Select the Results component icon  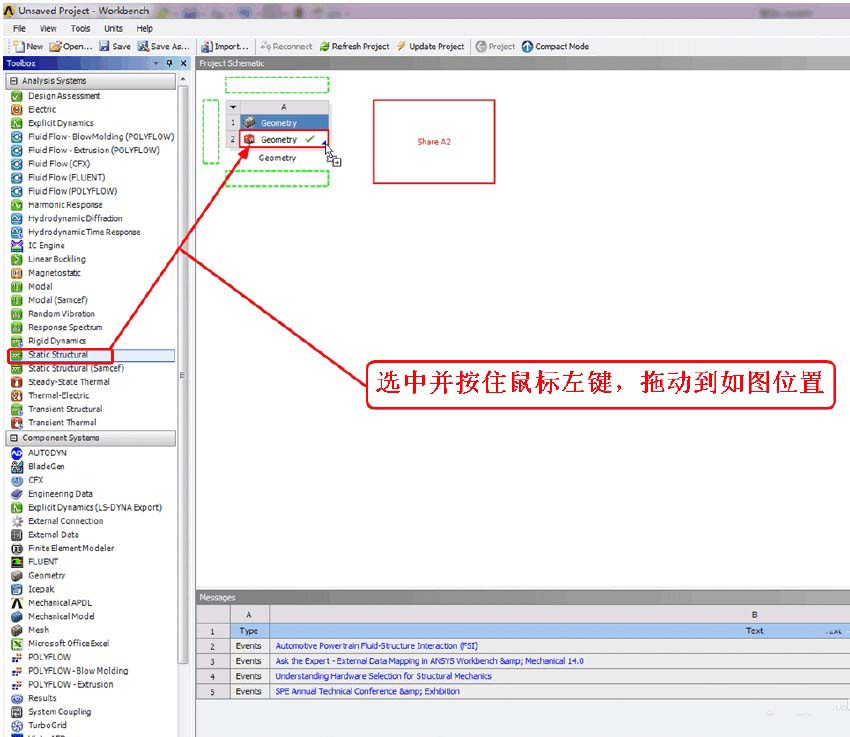point(17,698)
